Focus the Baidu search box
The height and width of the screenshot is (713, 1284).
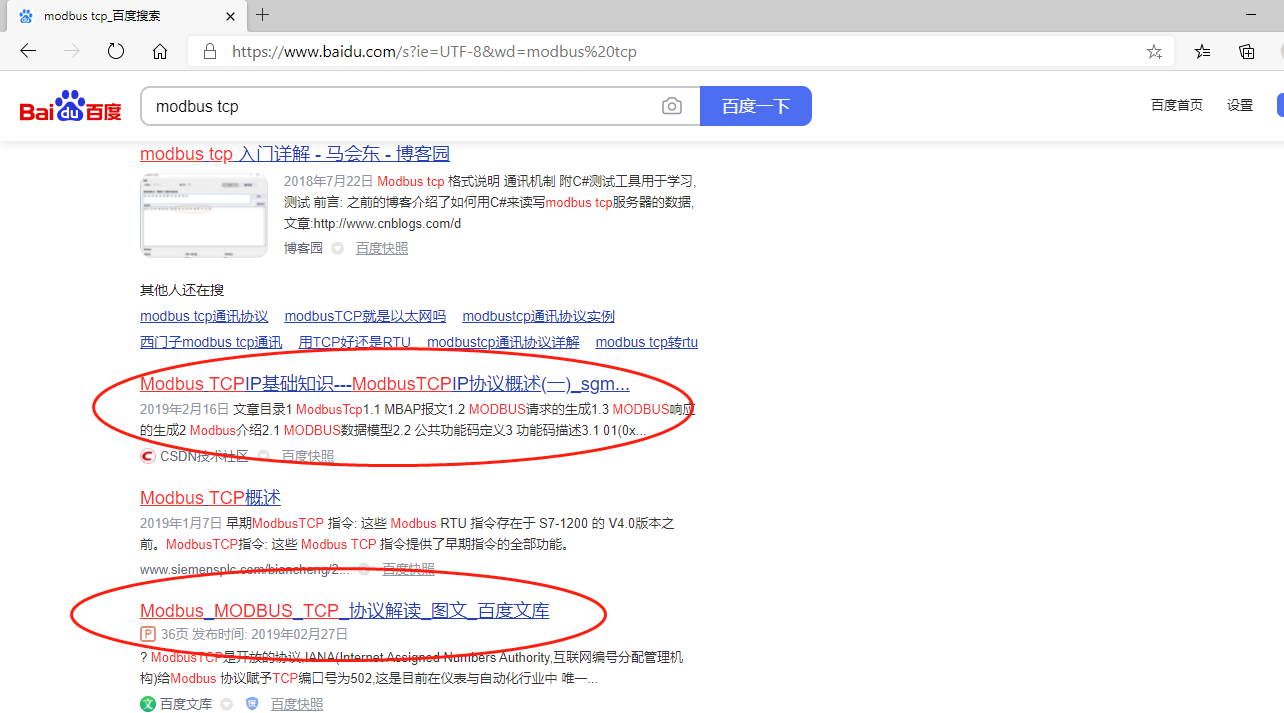(x=400, y=106)
